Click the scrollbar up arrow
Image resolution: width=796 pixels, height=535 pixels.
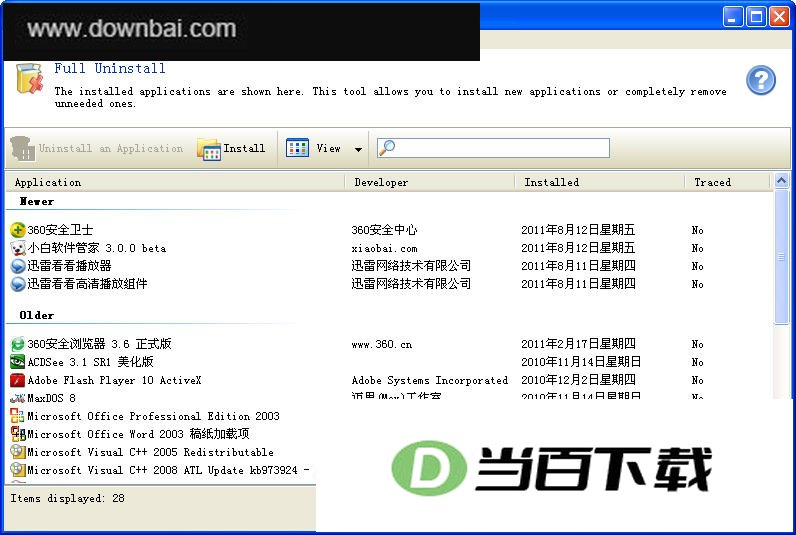click(x=782, y=180)
